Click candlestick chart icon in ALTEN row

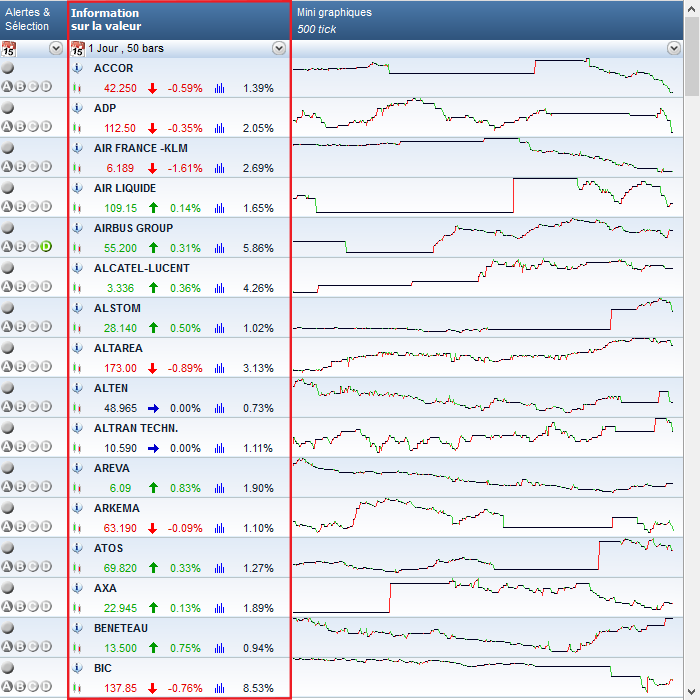(x=77, y=408)
